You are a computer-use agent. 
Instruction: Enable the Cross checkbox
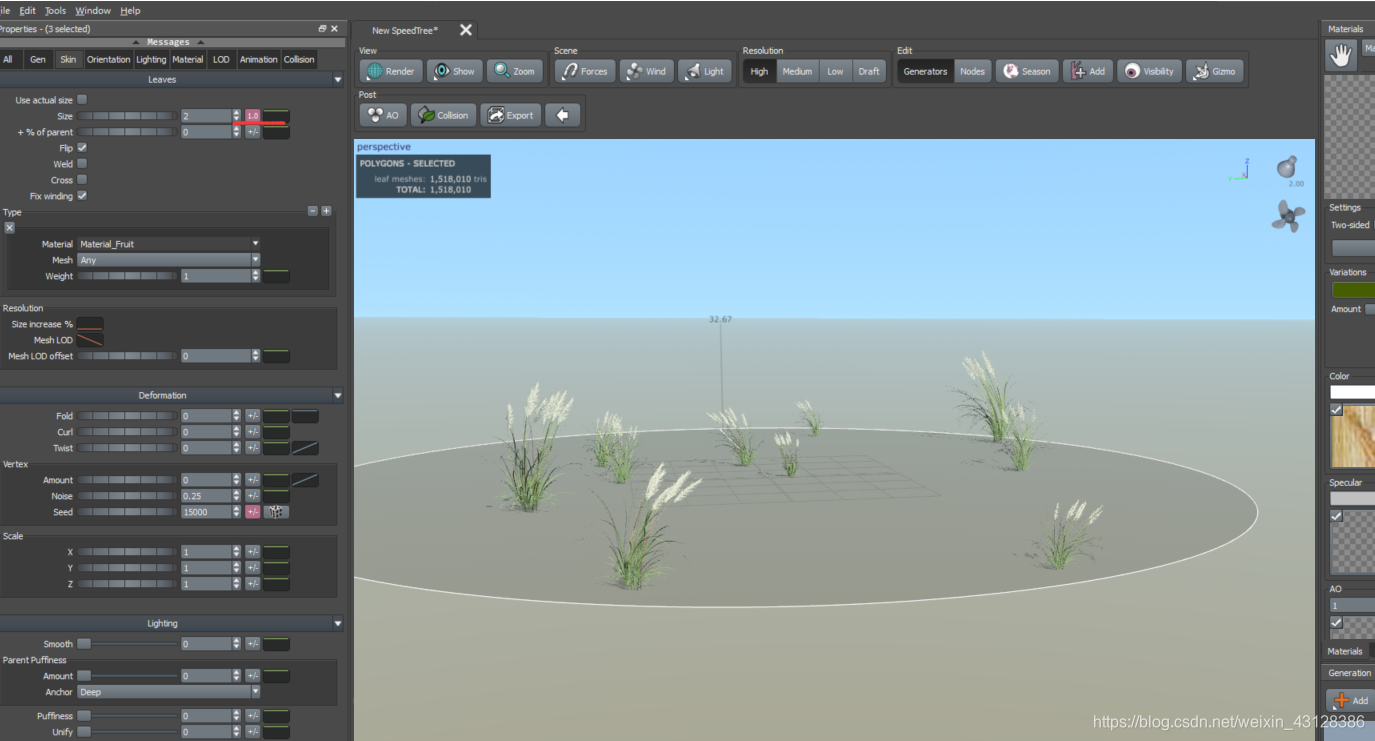(82, 180)
